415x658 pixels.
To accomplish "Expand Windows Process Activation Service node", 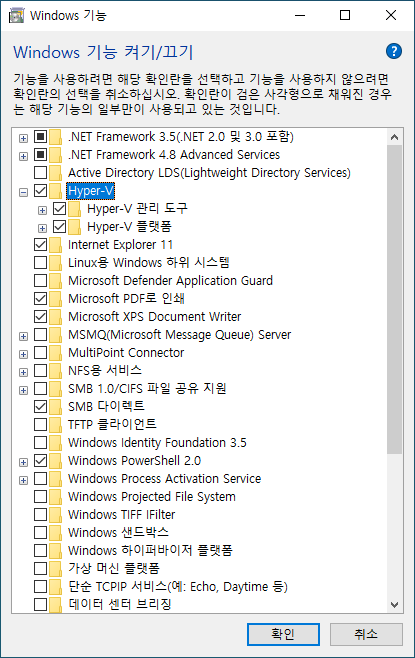I will coord(23,480).
